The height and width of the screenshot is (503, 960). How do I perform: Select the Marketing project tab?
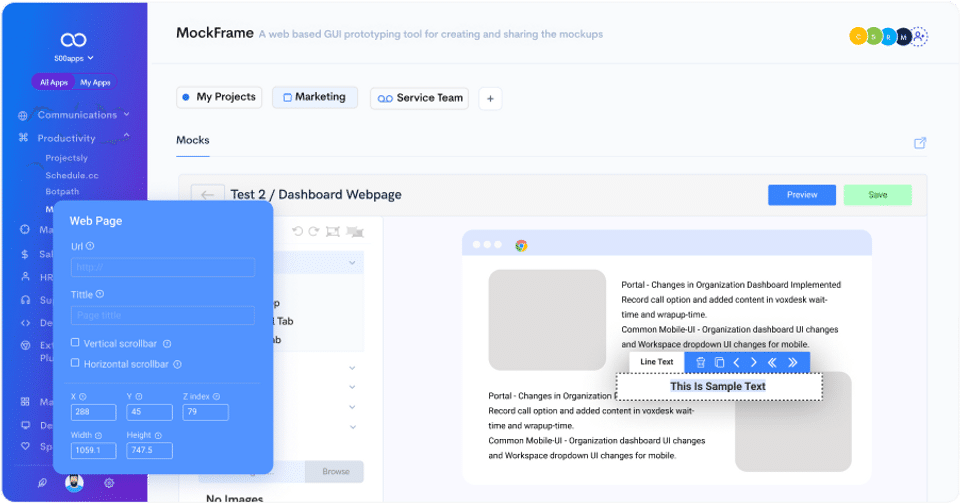coord(314,97)
